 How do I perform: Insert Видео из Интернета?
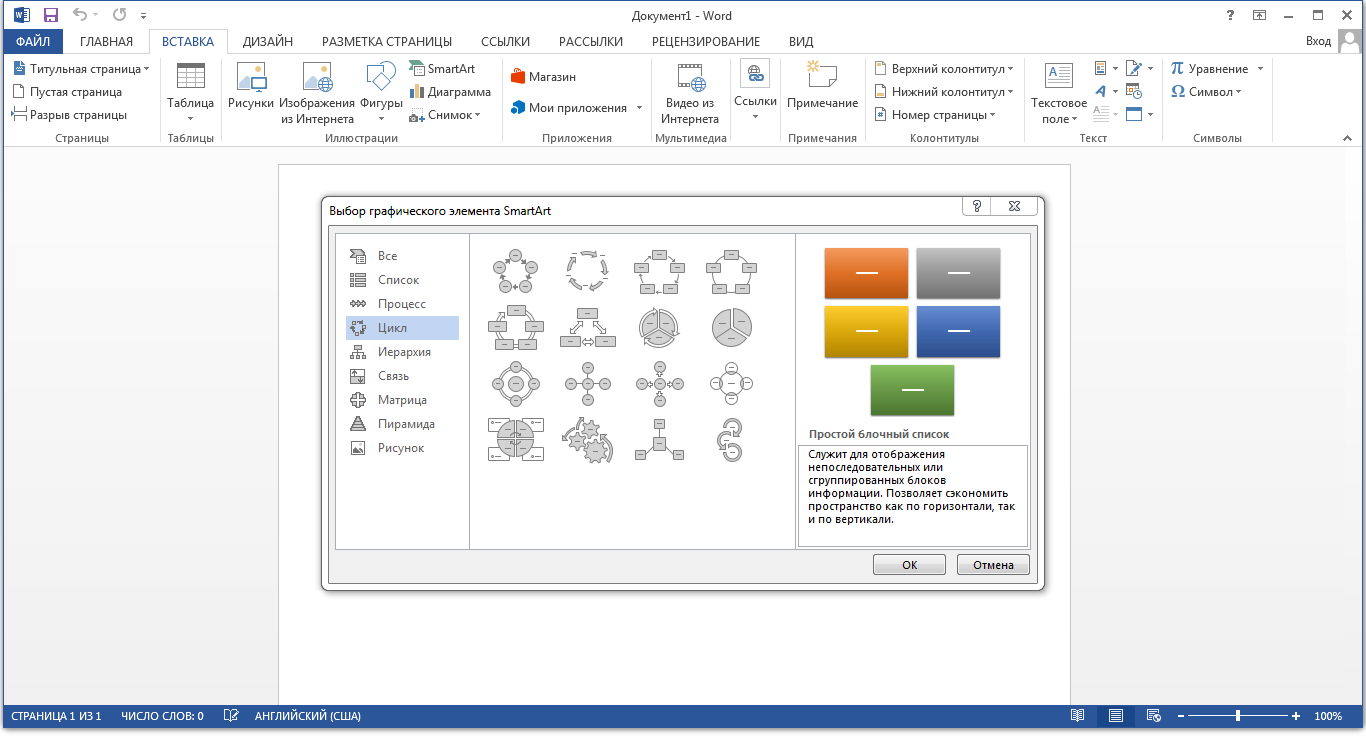tap(691, 90)
